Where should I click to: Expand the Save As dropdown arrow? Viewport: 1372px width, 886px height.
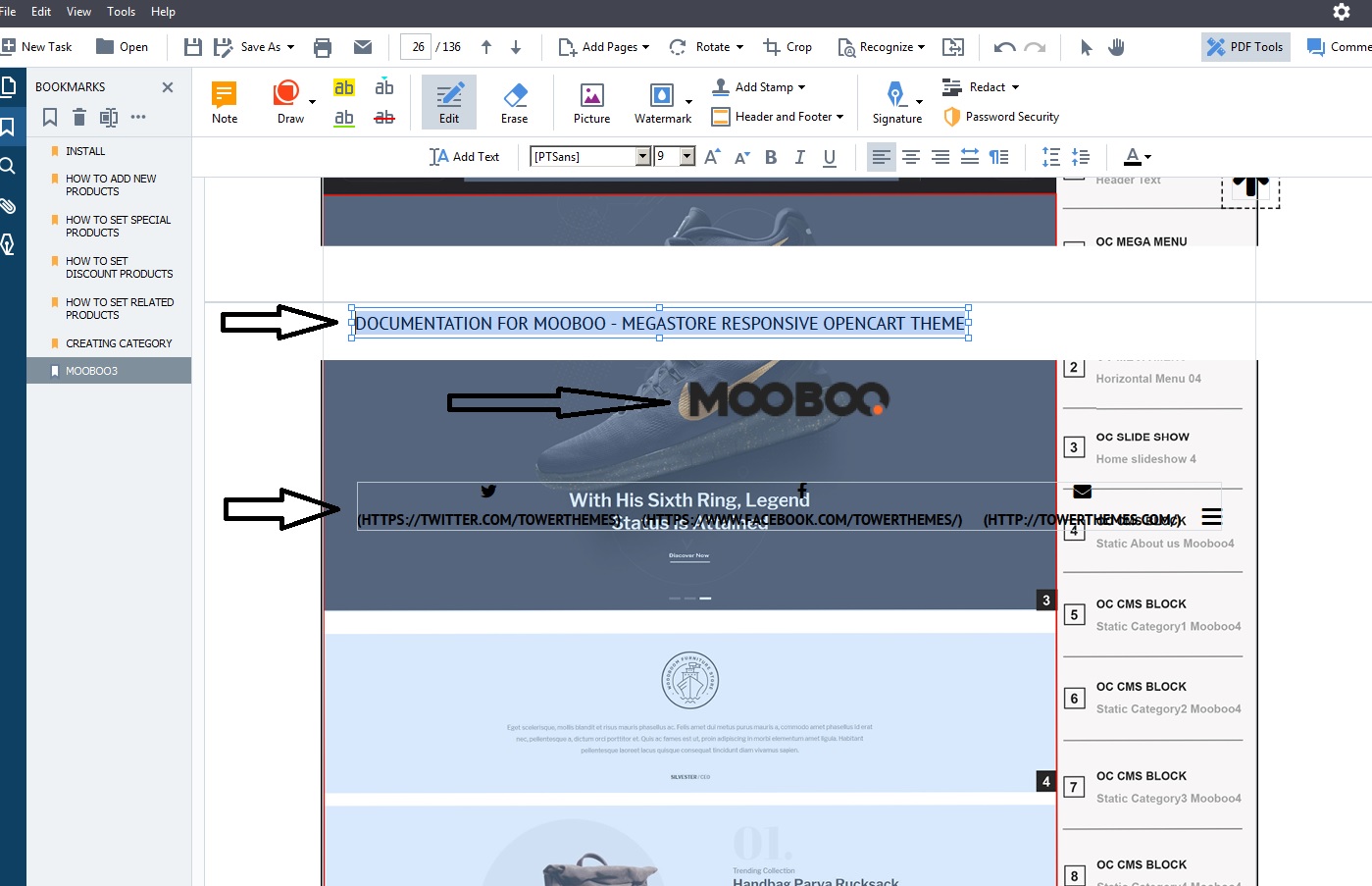tap(290, 47)
